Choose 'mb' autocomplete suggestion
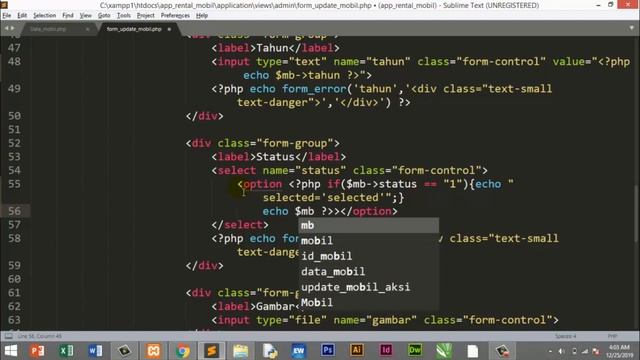The width and height of the screenshot is (640, 360). coord(369,225)
